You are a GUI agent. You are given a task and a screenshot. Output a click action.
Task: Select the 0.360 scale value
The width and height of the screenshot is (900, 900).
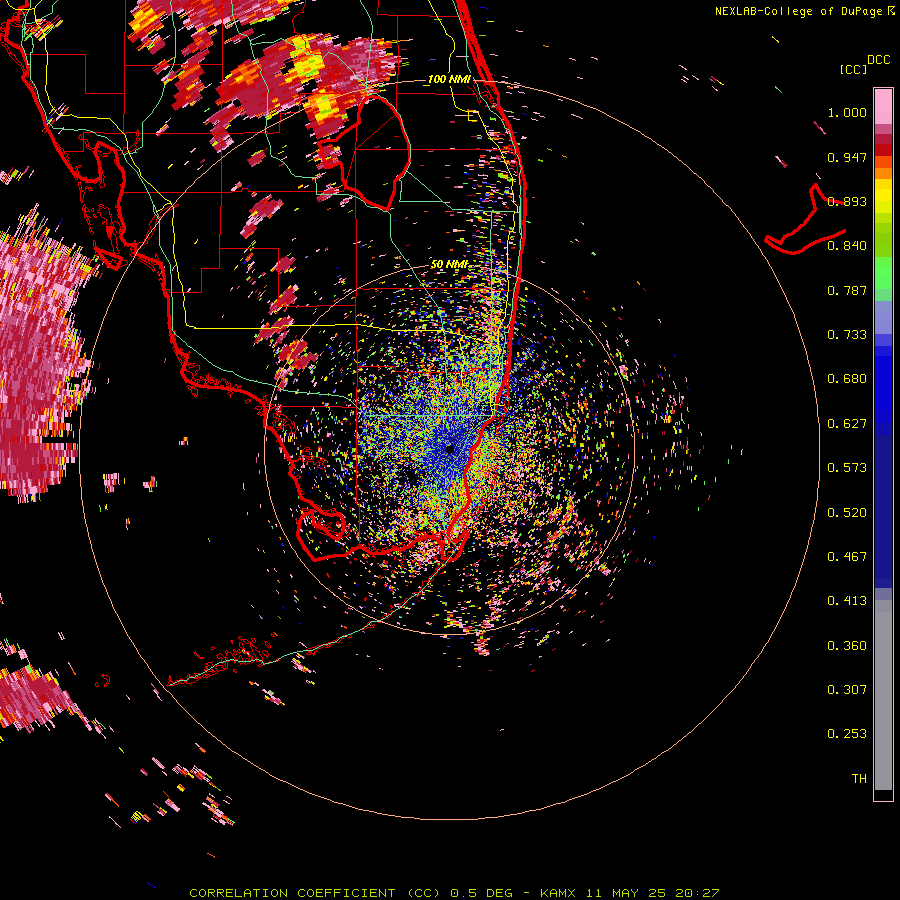click(847, 646)
